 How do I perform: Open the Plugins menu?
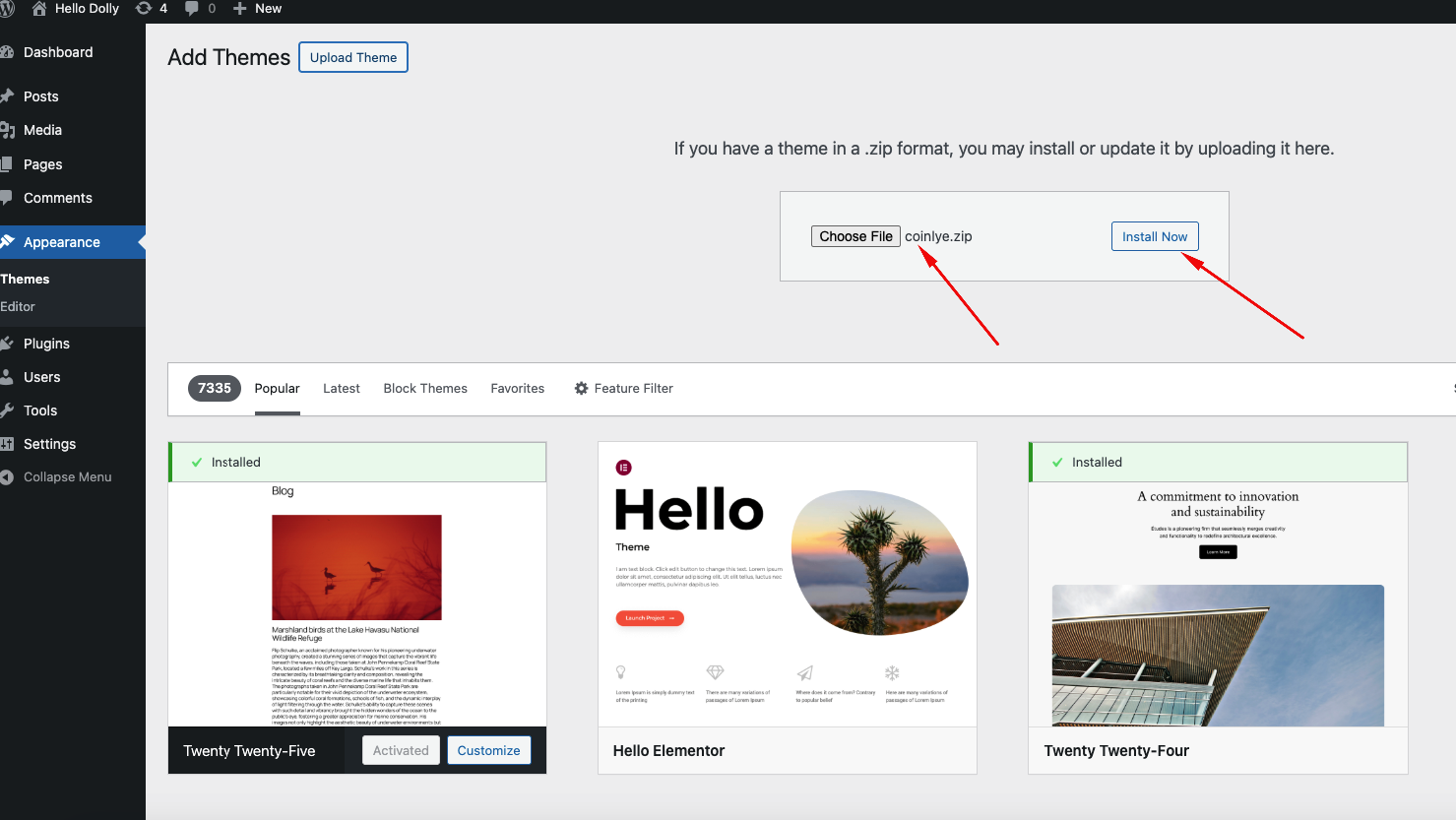[x=73, y=344]
